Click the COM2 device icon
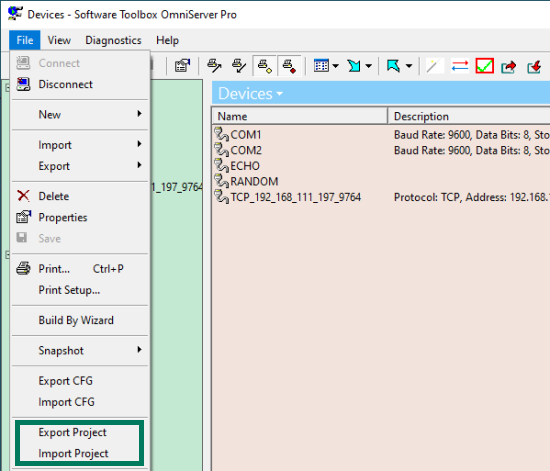550x471 pixels. [221, 150]
